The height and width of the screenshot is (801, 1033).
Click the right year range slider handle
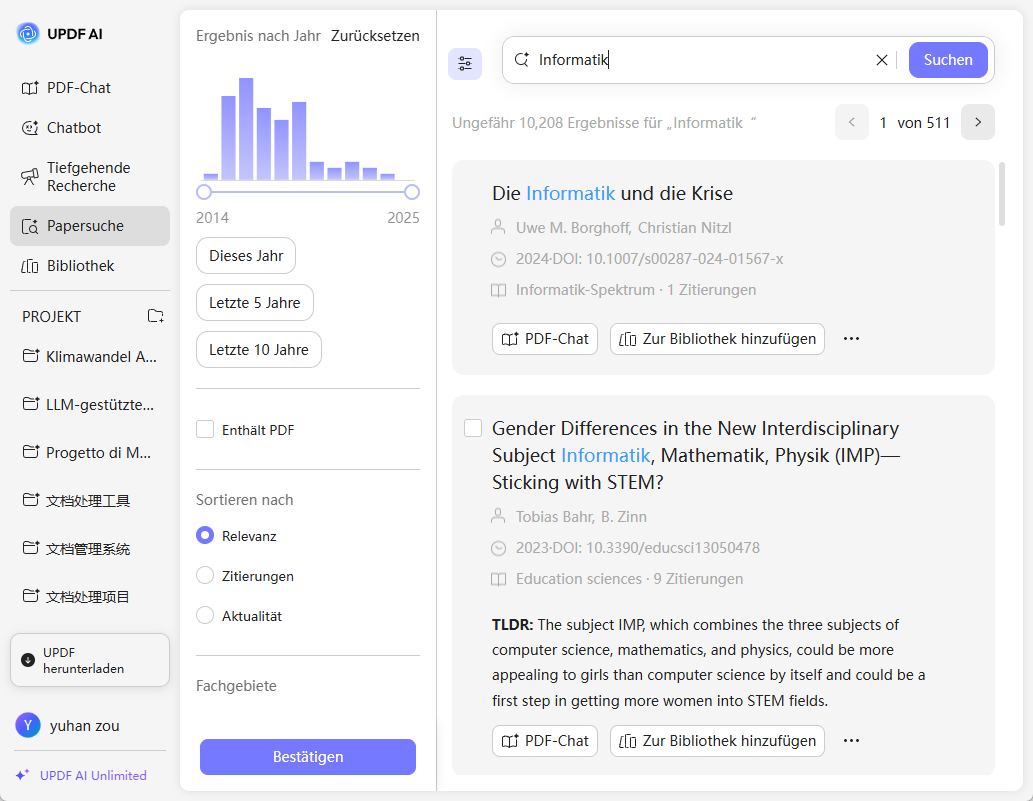412,192
